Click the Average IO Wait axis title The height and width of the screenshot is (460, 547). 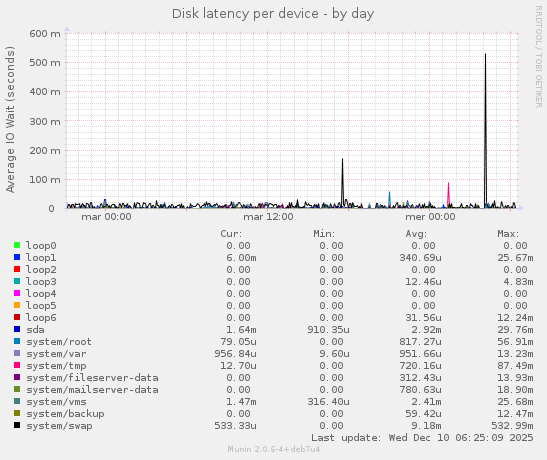coord(10,119)
